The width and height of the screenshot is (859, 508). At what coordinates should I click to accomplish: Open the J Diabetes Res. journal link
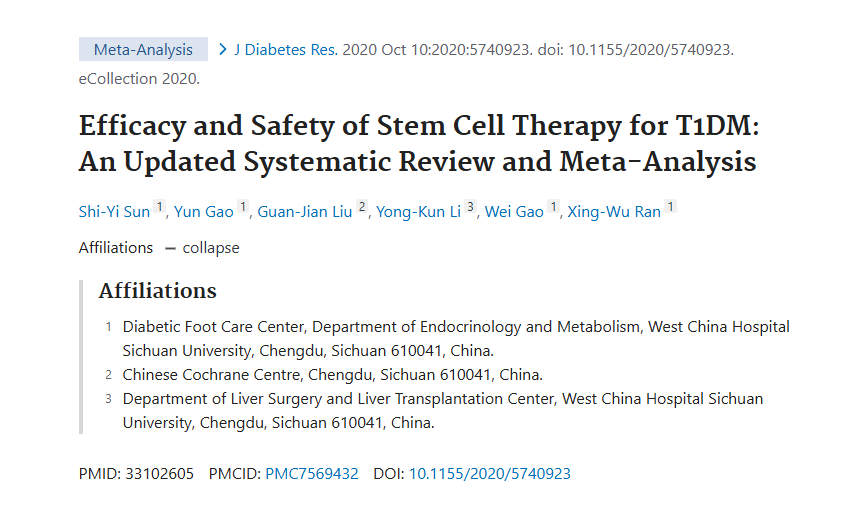(x=286, y=49)
